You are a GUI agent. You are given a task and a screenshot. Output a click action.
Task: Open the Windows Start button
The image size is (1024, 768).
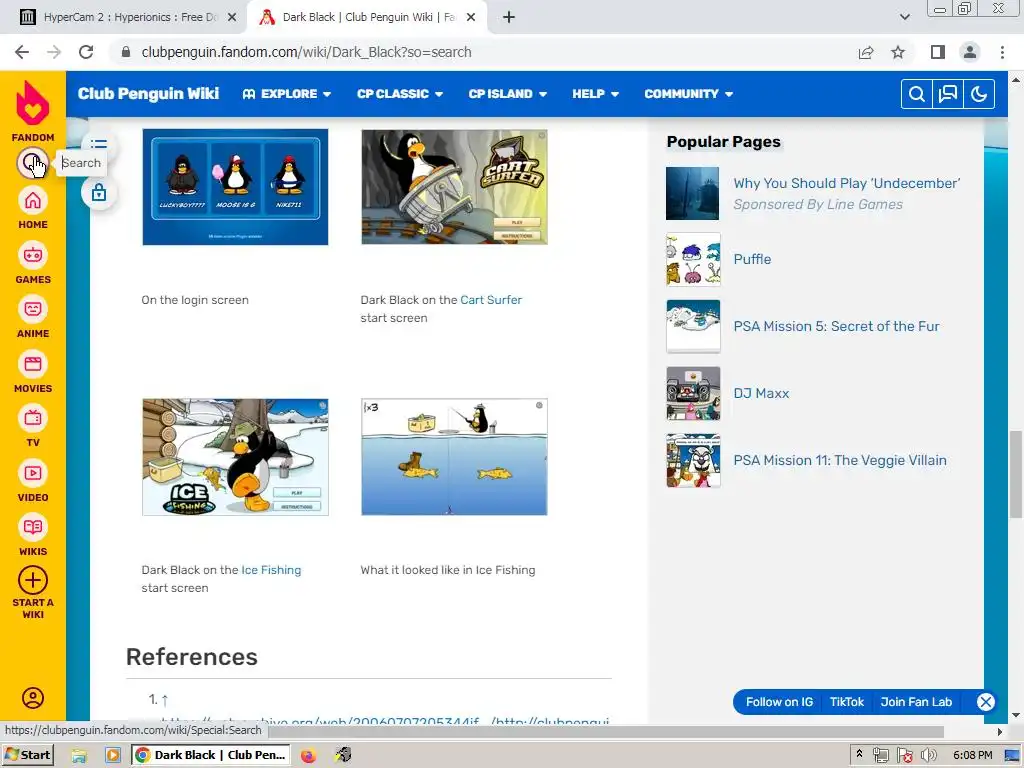point(28,755)
